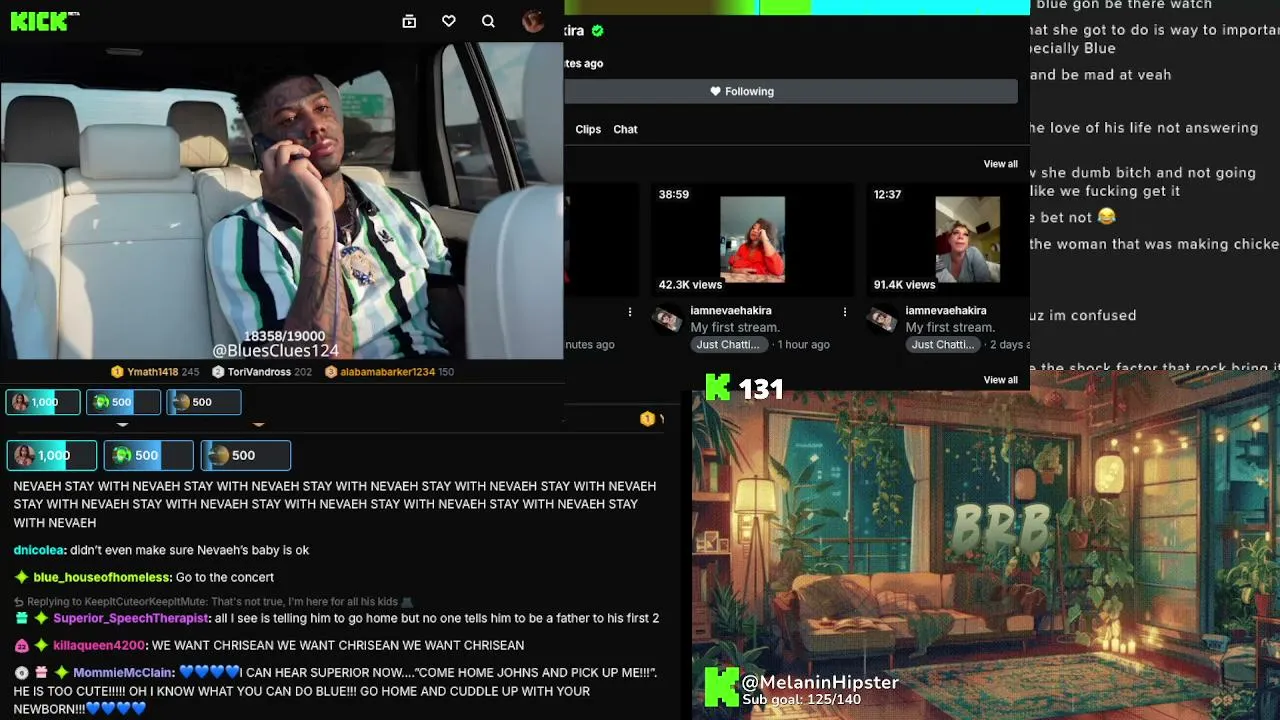Select the 1,000 gift chip directly above chat messages
The height and width of the screenshot is (720, 1280).
(x=52, y=455)
